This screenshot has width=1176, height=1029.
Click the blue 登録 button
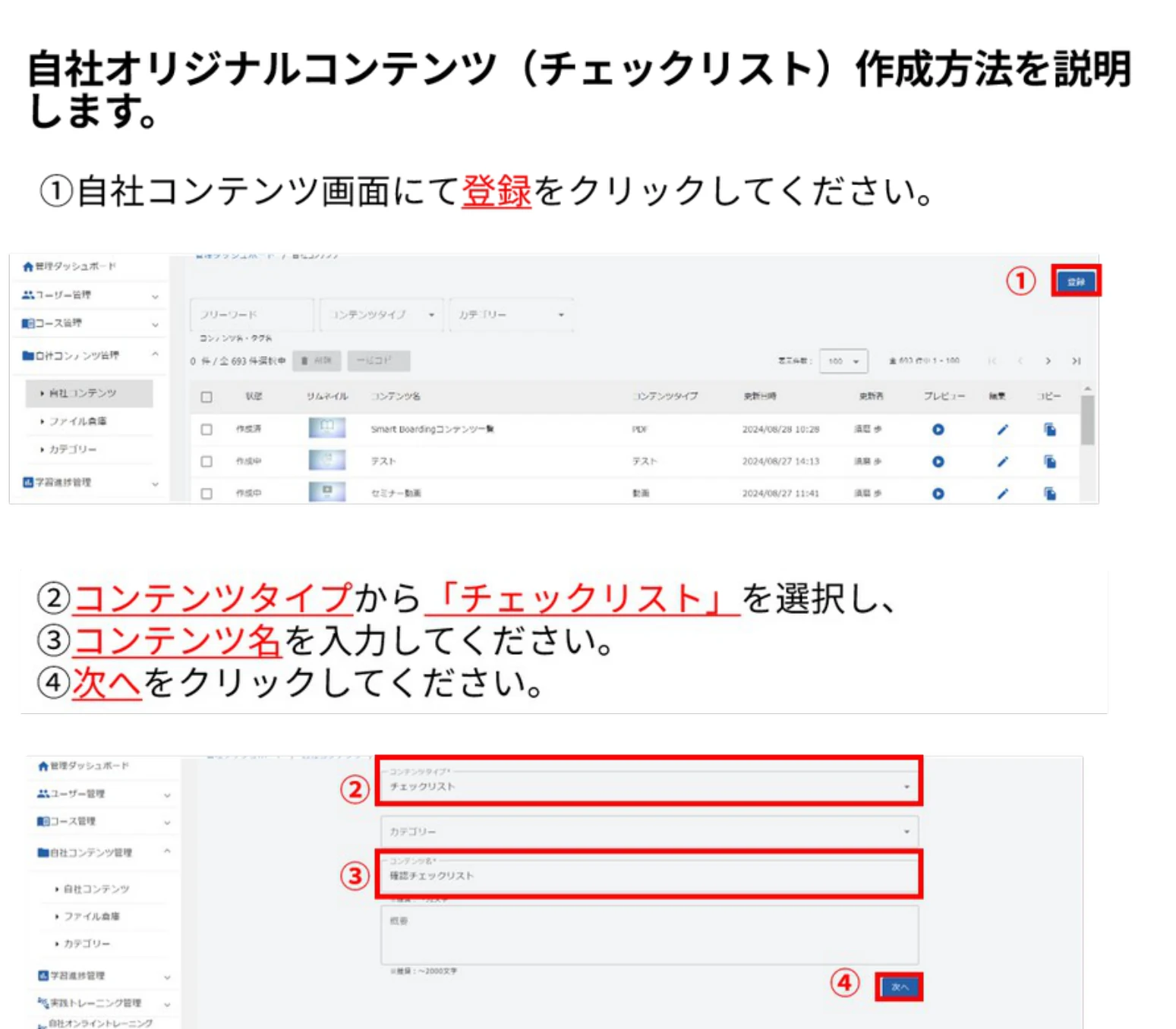1076,282
